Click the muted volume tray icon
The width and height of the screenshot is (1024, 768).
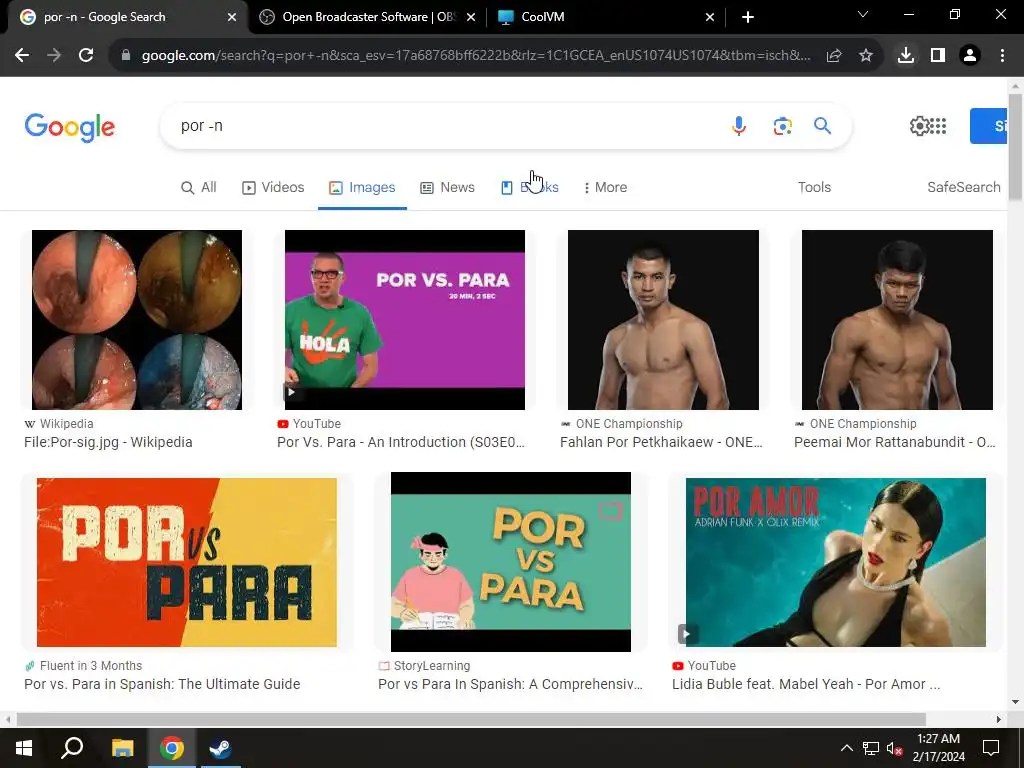[x=894, y=748]
